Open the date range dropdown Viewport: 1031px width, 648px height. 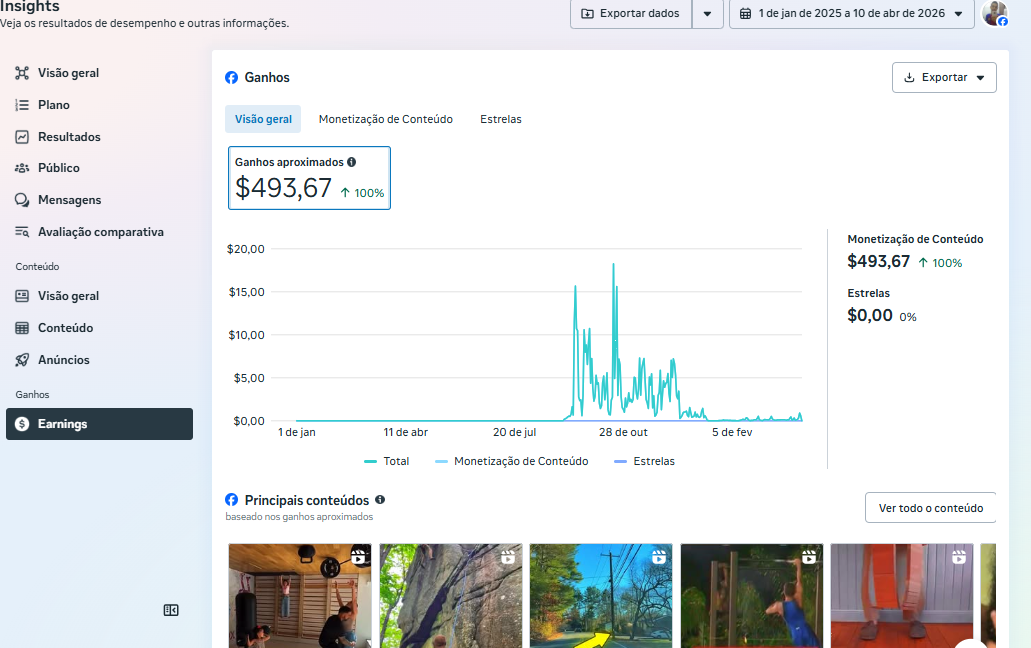pyautogui.click(x=851, y=13)
